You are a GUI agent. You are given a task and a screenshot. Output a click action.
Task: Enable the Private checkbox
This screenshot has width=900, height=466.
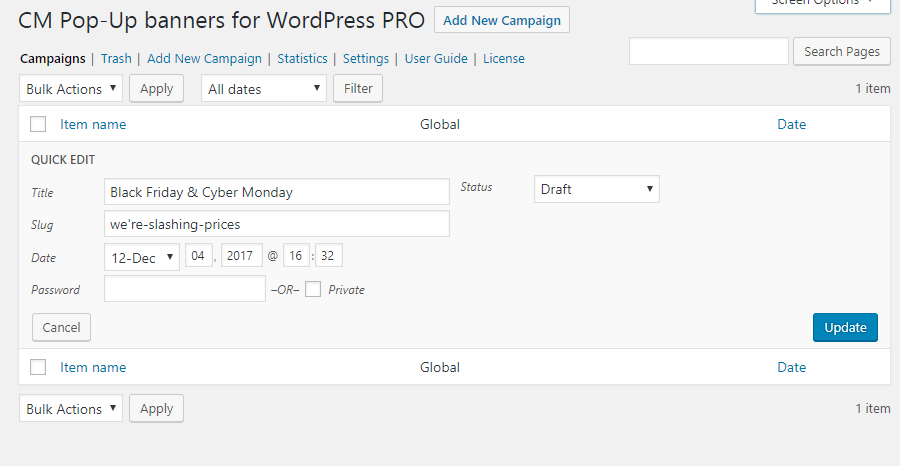313,290
